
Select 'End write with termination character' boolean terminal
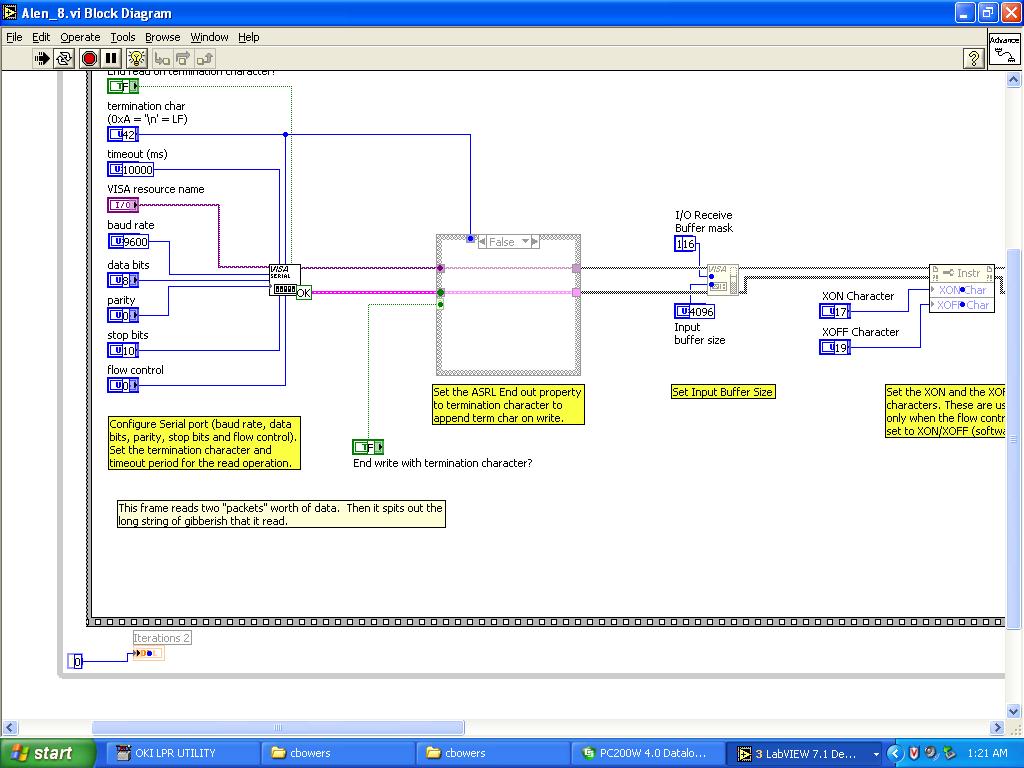tap(368, 447)
